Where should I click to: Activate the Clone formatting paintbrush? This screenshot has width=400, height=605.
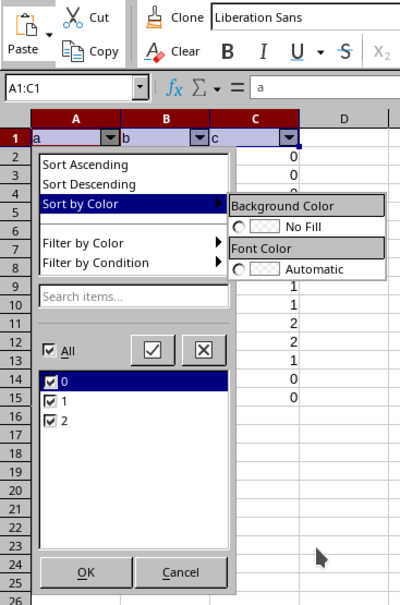click(x=154, y=17)
